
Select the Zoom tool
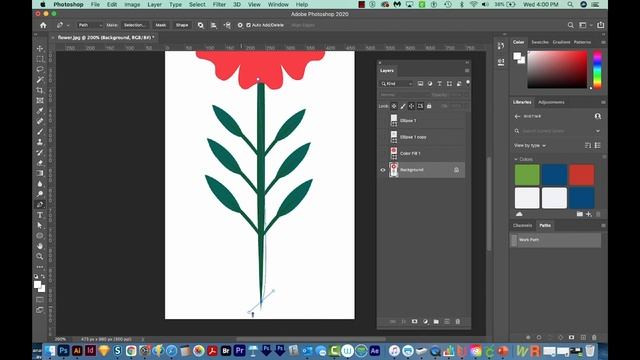coord(40,256)
